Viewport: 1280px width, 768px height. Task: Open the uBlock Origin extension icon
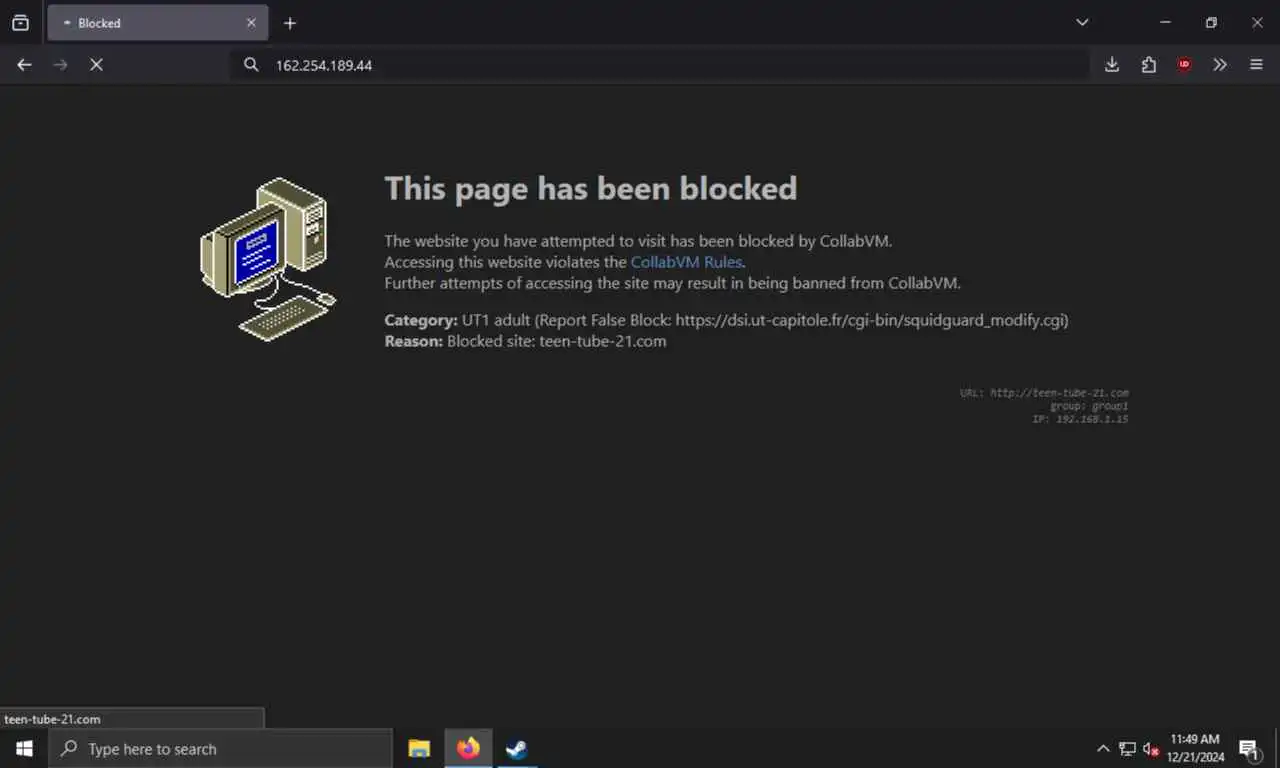point(1184,65)
